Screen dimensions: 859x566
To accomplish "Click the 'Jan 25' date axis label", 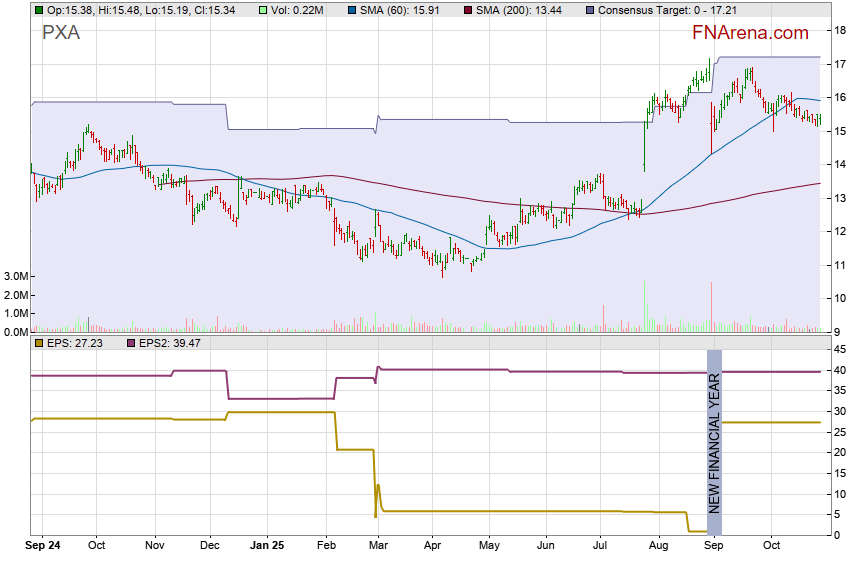I will pyautogui.click(x=267, y=547).
